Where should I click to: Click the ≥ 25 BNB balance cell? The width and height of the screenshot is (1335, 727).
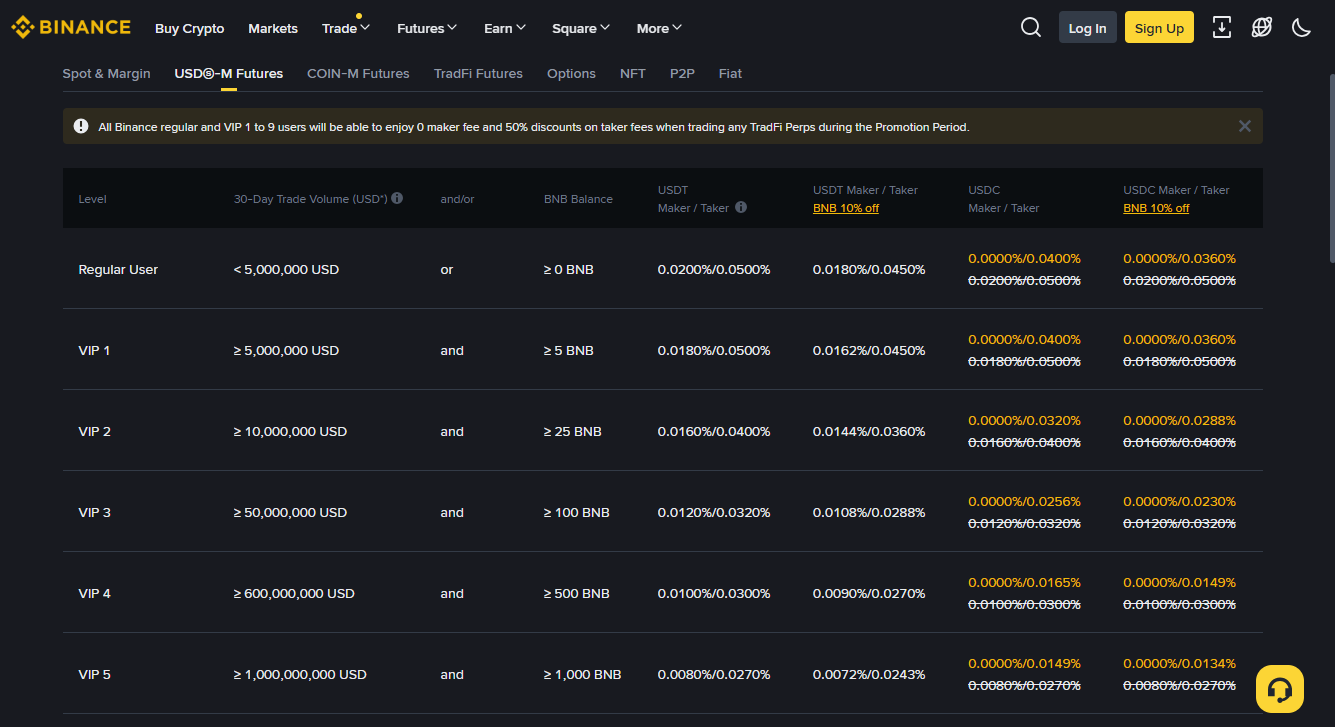(x=573, y=431)
